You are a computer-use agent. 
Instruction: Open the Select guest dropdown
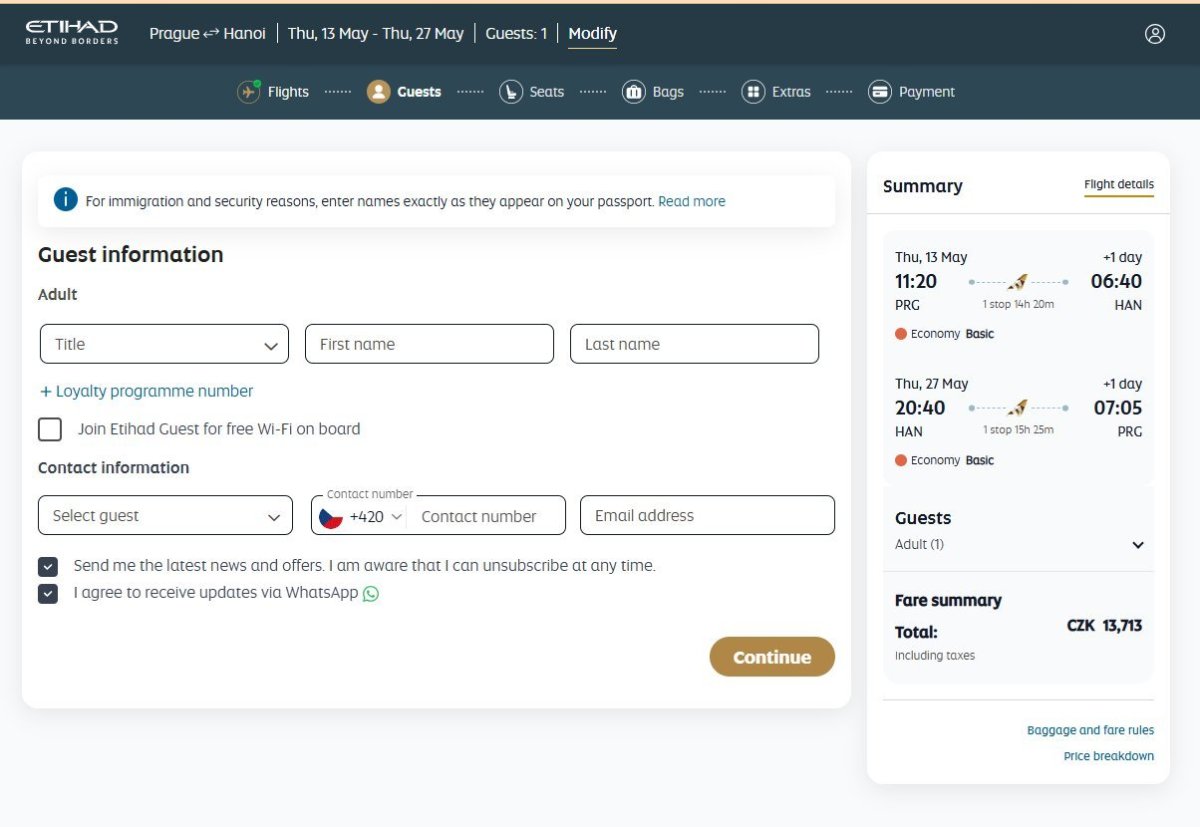[165, 516]
